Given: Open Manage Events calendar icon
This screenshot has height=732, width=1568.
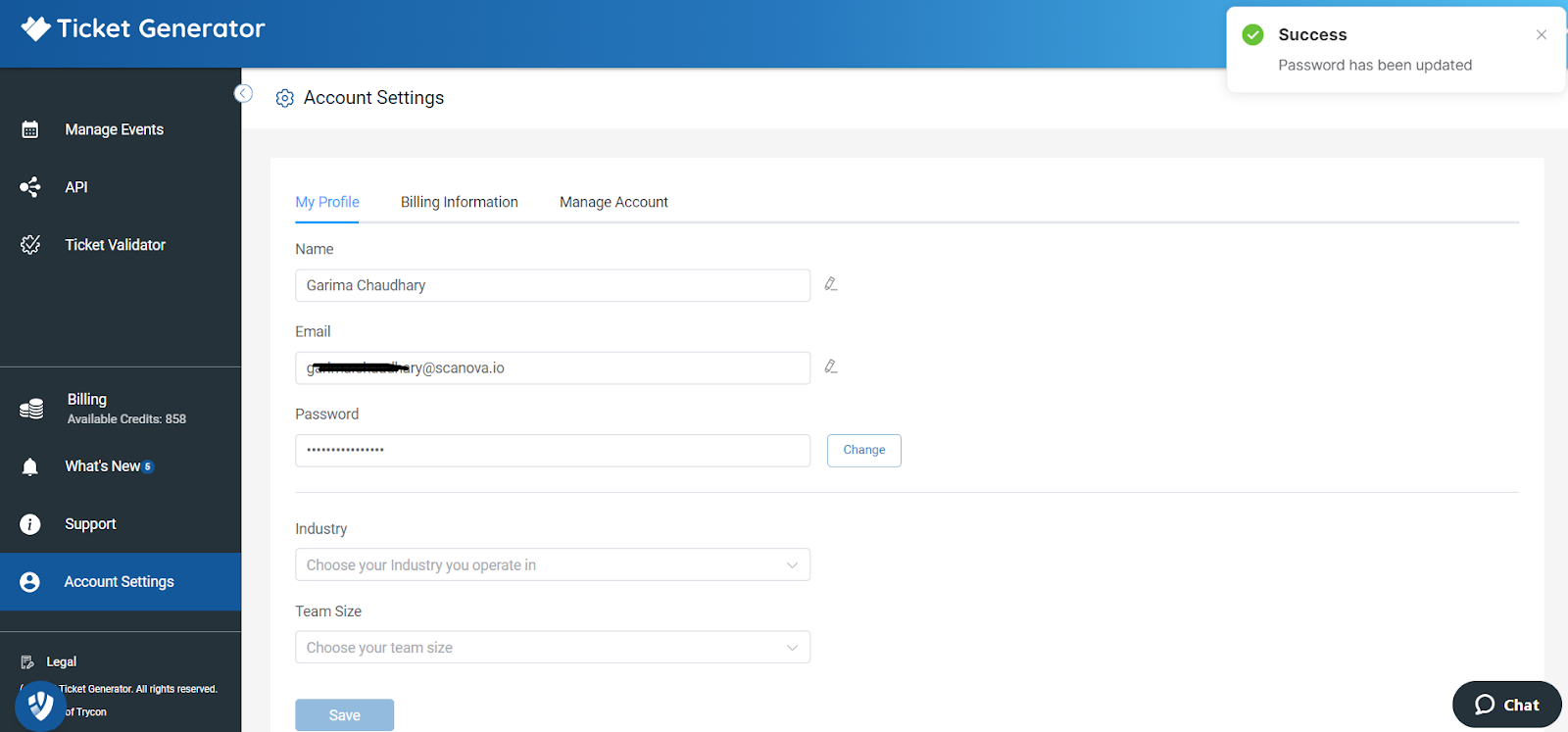Looking at the screenshot, I should tap(30, 129).
